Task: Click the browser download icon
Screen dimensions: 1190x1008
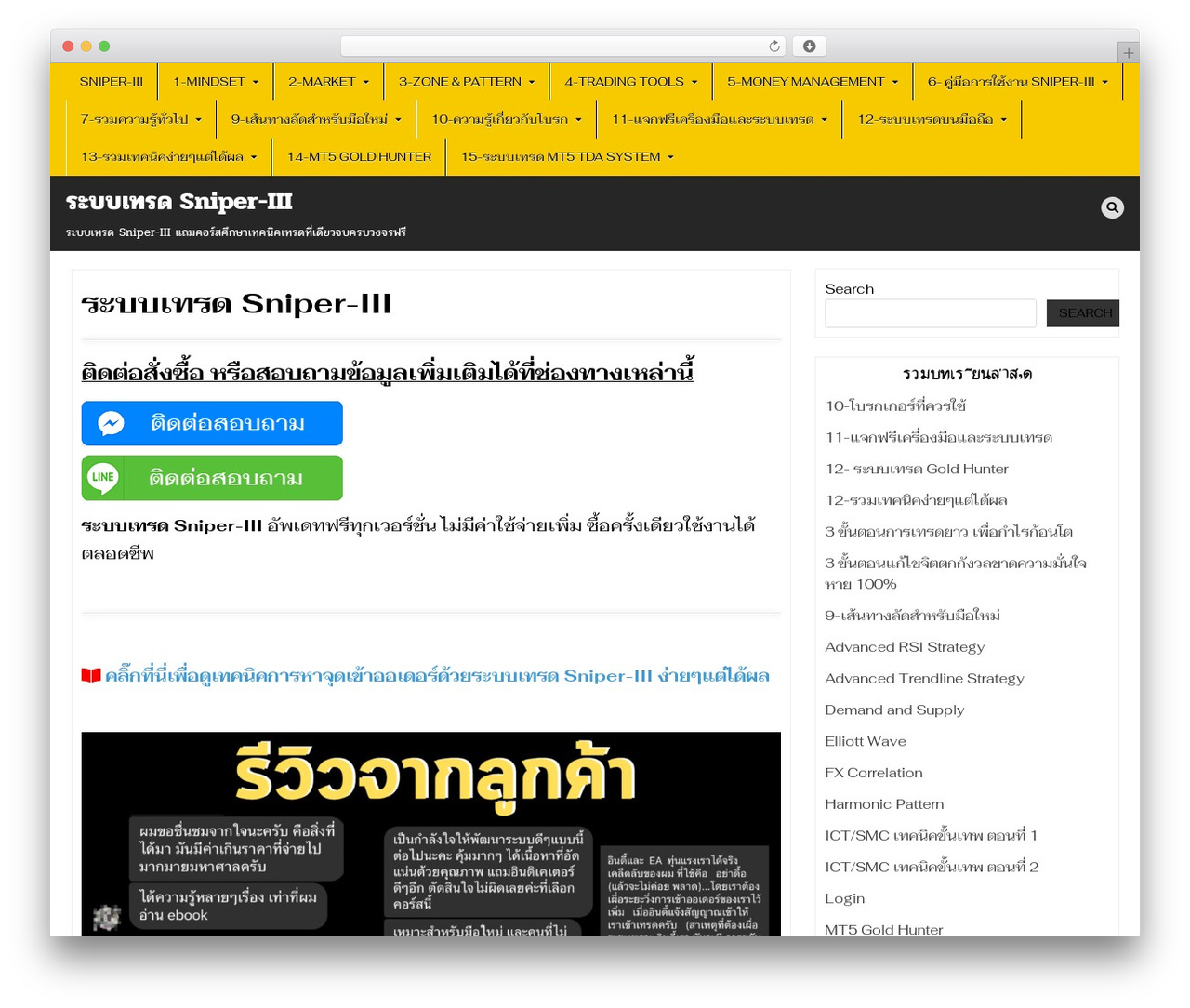Action: 809,46
